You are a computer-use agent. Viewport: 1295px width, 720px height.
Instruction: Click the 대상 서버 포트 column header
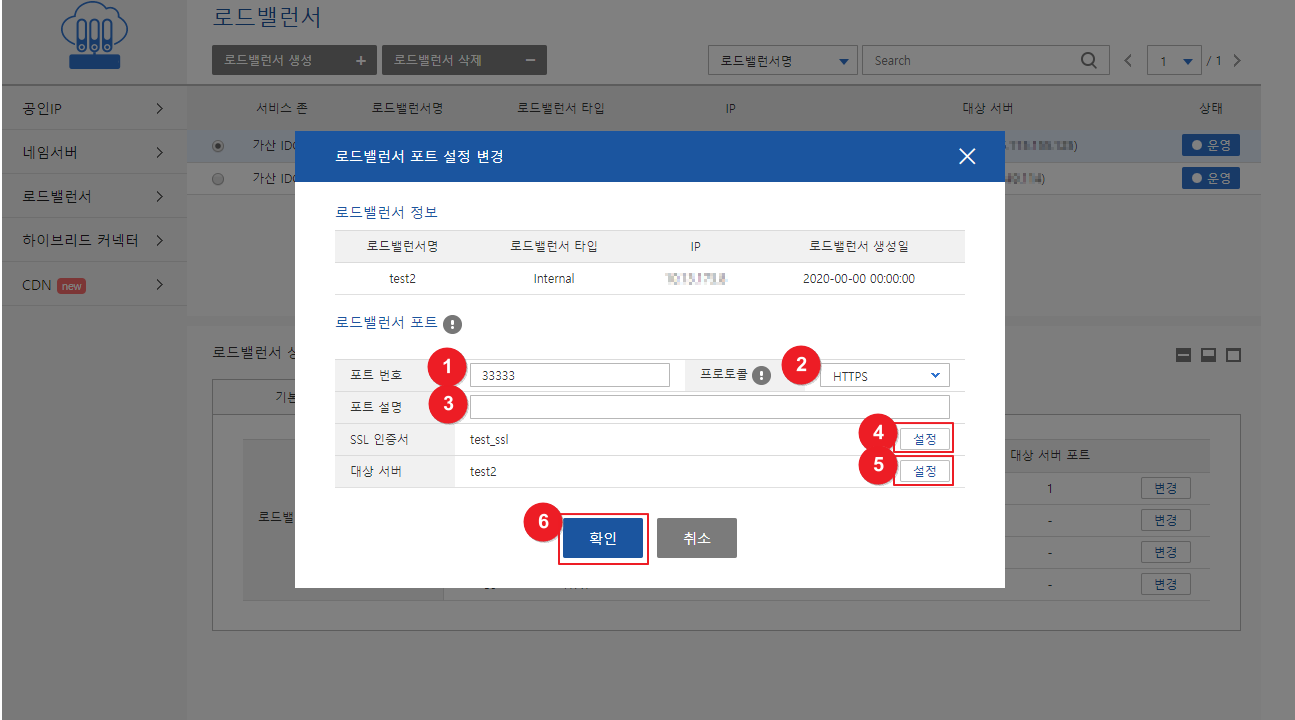click(x=1050, y=455)
